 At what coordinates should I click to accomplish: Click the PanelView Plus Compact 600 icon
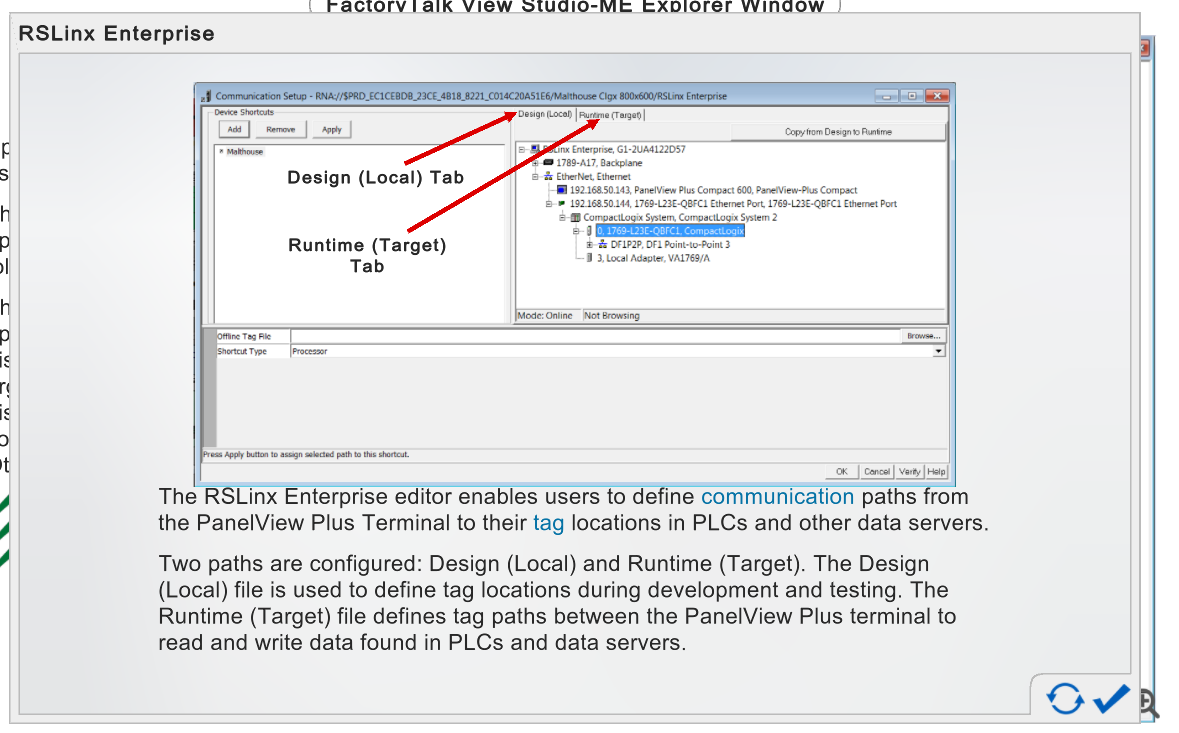(x=562, y=190)
